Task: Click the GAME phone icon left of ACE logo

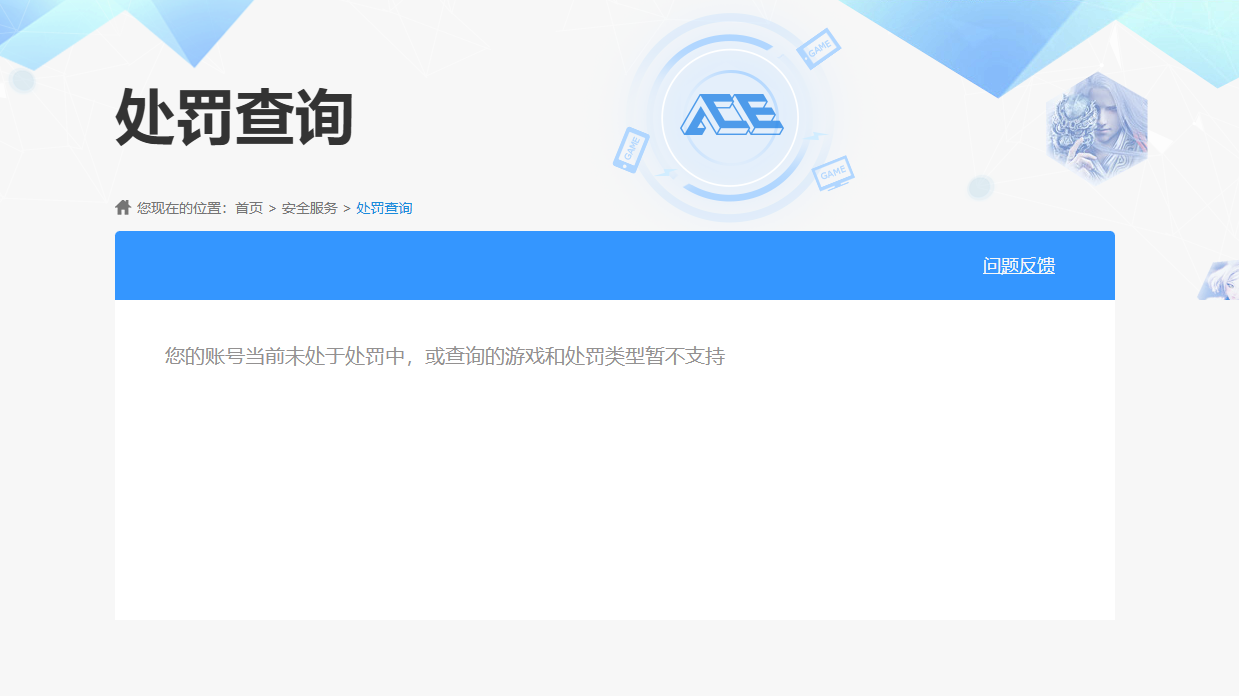Action: click(631, 150)
